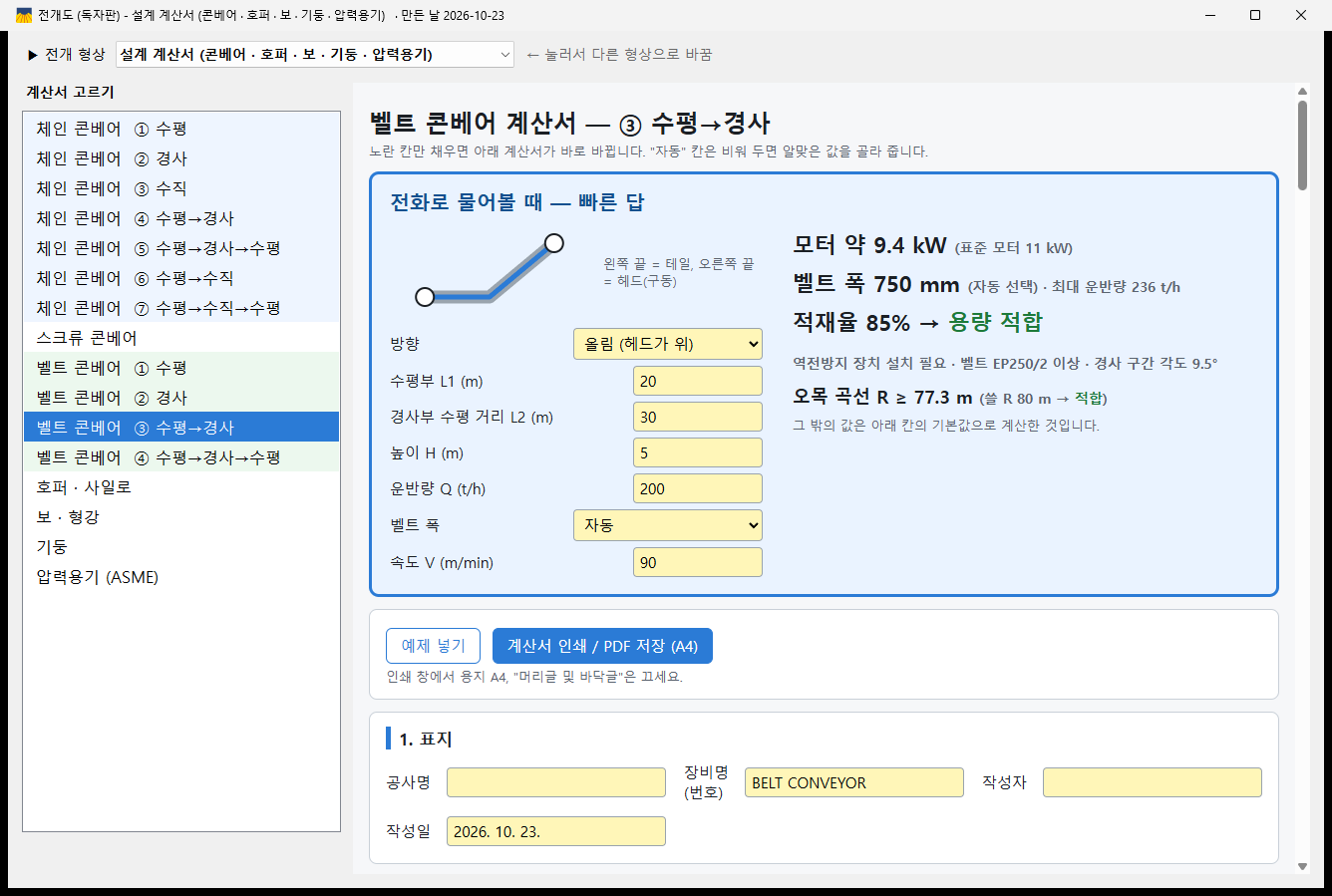The image size is (1332, 896).
Task: Click 계산서 인쇄 / PDF 저장 button
Action: (602, 646)
